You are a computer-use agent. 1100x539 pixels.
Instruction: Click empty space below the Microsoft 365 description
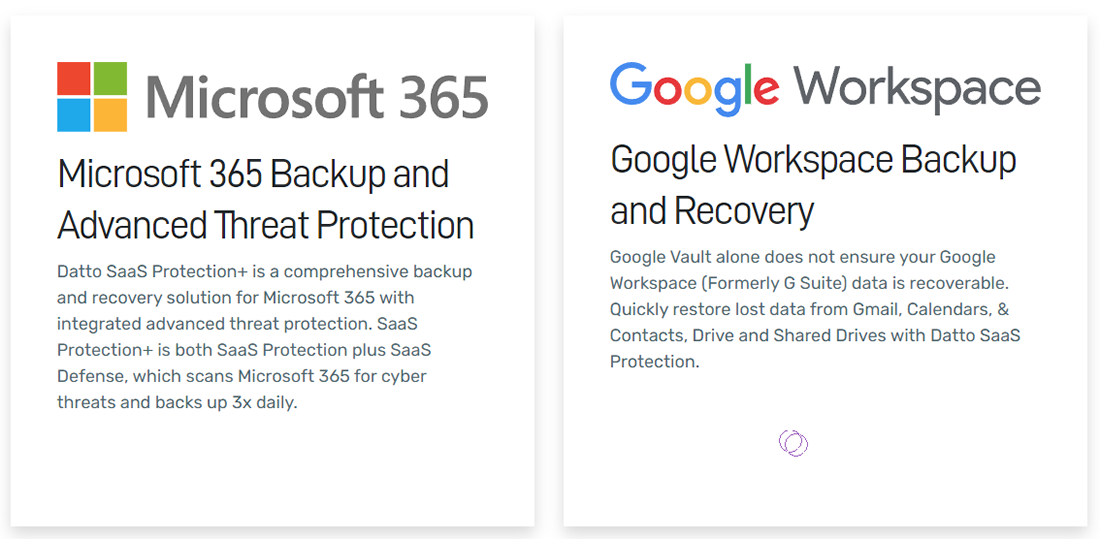(270, 470)
